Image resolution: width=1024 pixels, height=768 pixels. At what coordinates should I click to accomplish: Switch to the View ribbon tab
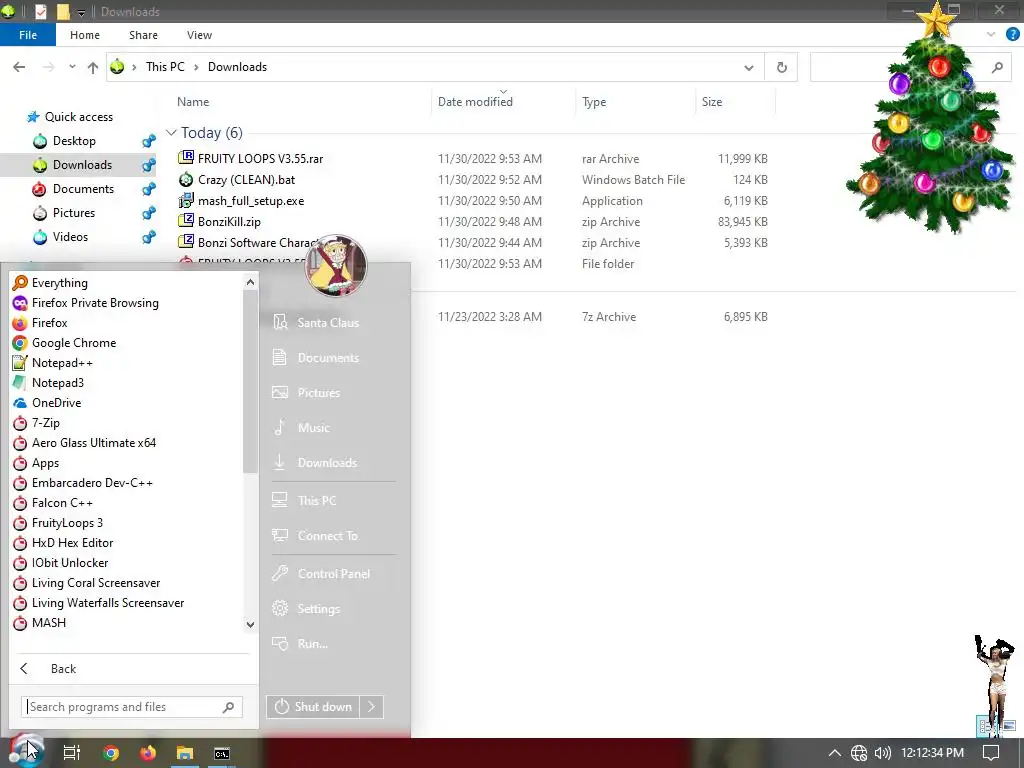click(x=199, y=35)
